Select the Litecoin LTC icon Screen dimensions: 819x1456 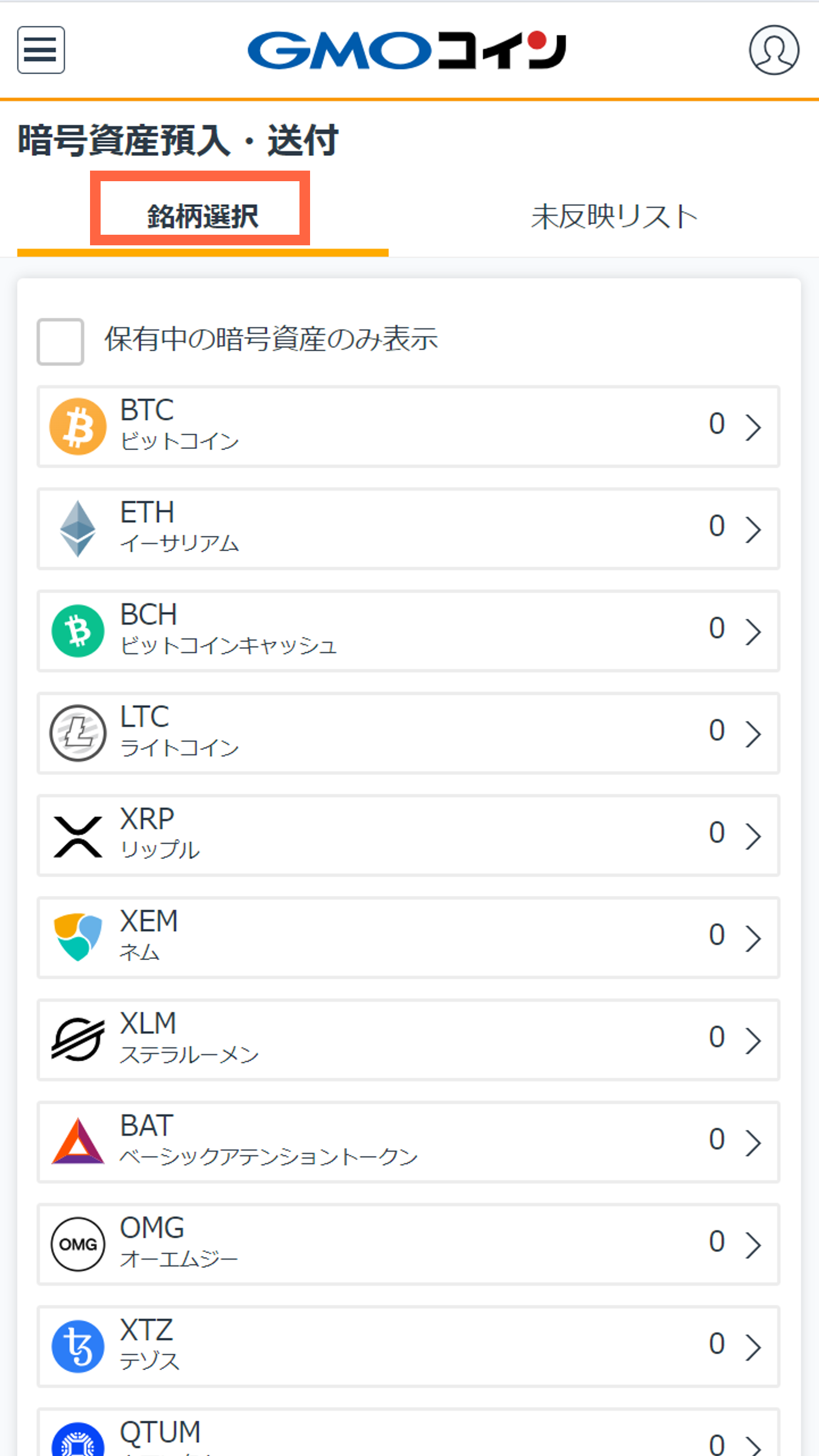coord(78,733)
